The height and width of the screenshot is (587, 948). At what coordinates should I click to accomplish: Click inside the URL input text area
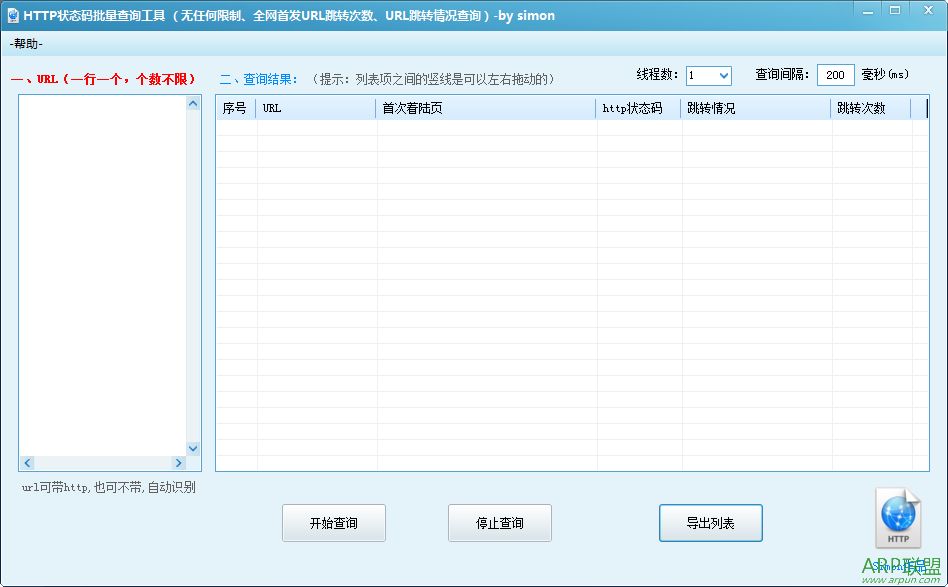tap(100, 270)
